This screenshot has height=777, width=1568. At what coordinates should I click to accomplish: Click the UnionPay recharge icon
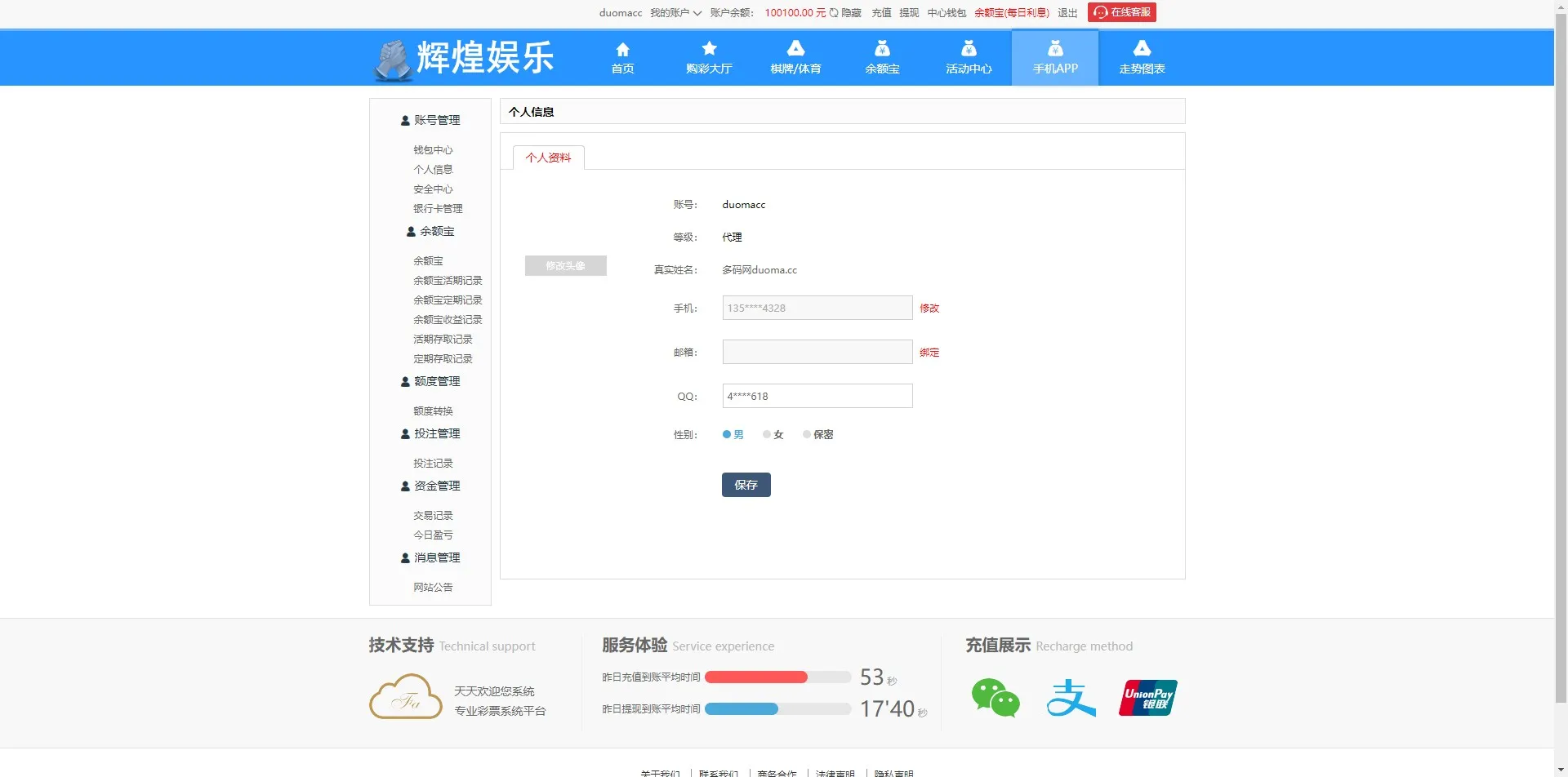[1147, 698]
